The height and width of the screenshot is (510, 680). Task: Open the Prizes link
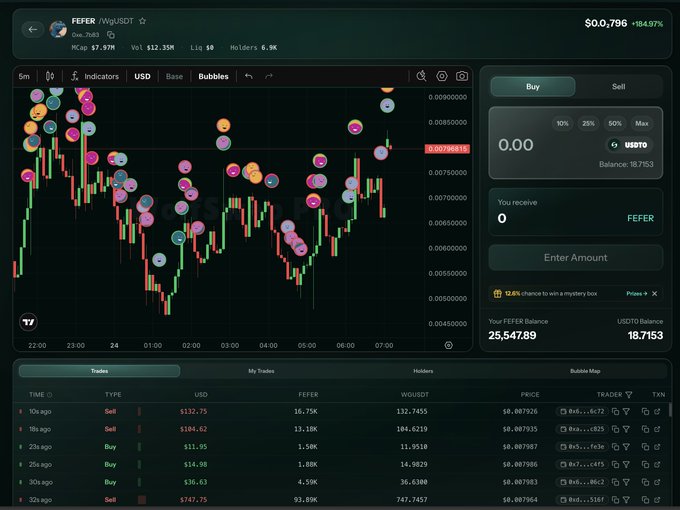click(x=637, y=294)
